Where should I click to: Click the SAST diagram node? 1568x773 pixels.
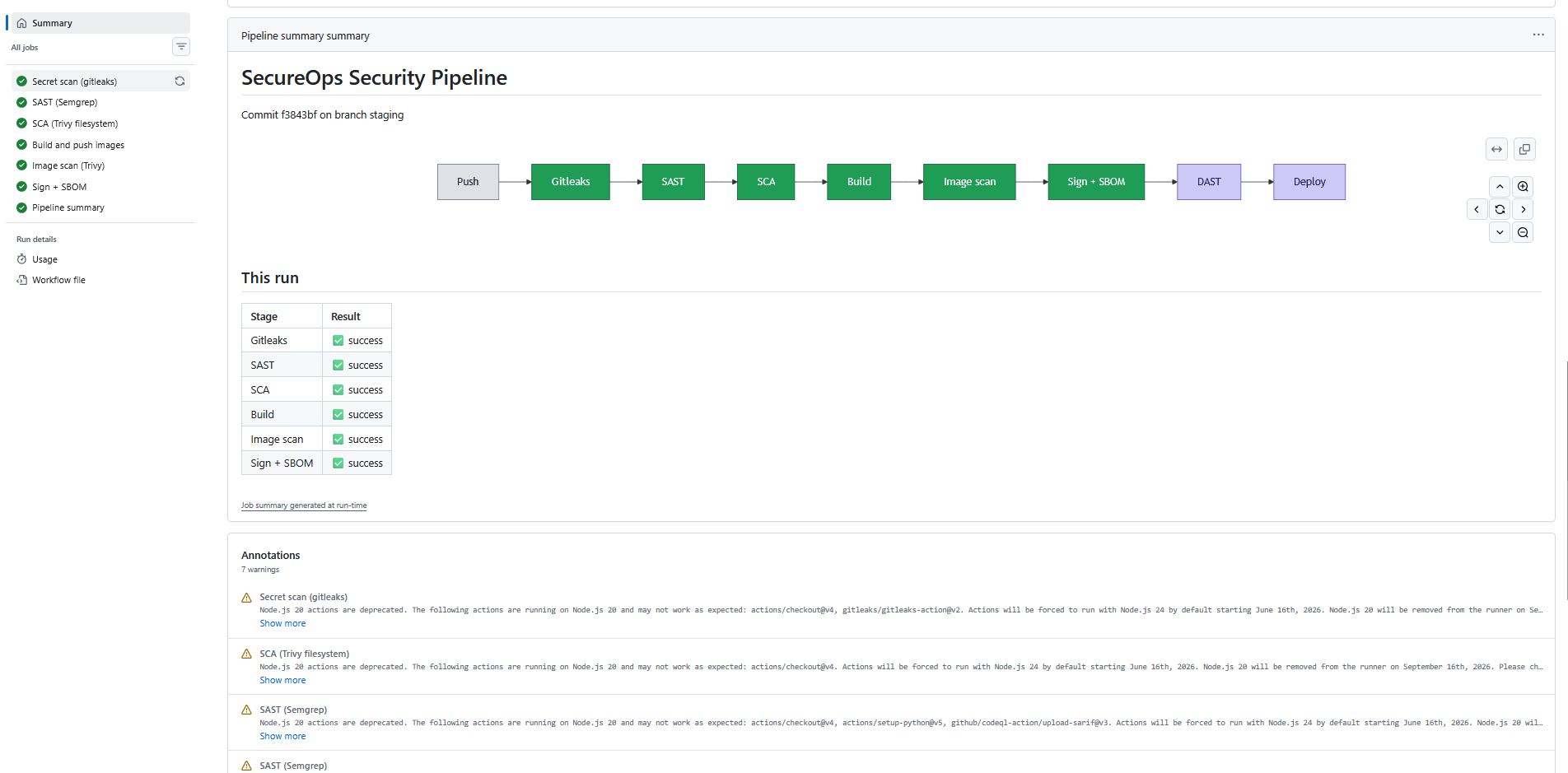[x=673, y=182]
